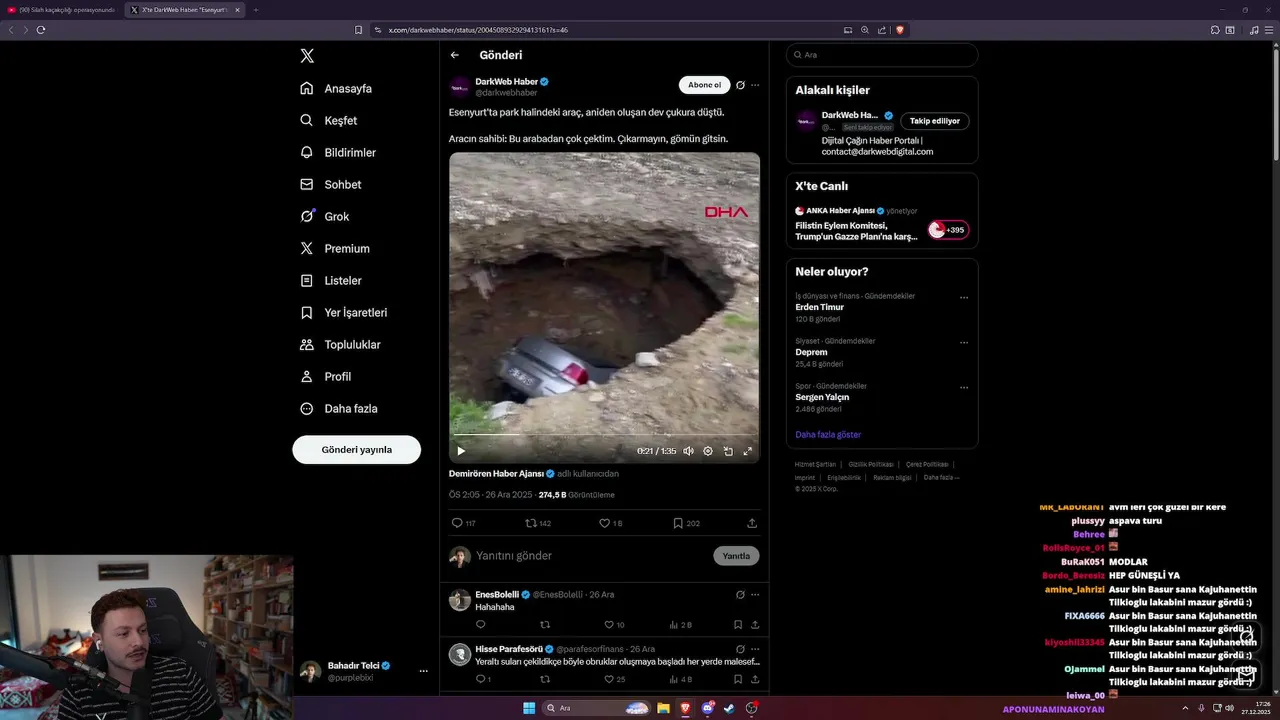Screen dimensions: 1280x720
Task: Click the browser bookmark icon
Action: (x=358, y=30)
